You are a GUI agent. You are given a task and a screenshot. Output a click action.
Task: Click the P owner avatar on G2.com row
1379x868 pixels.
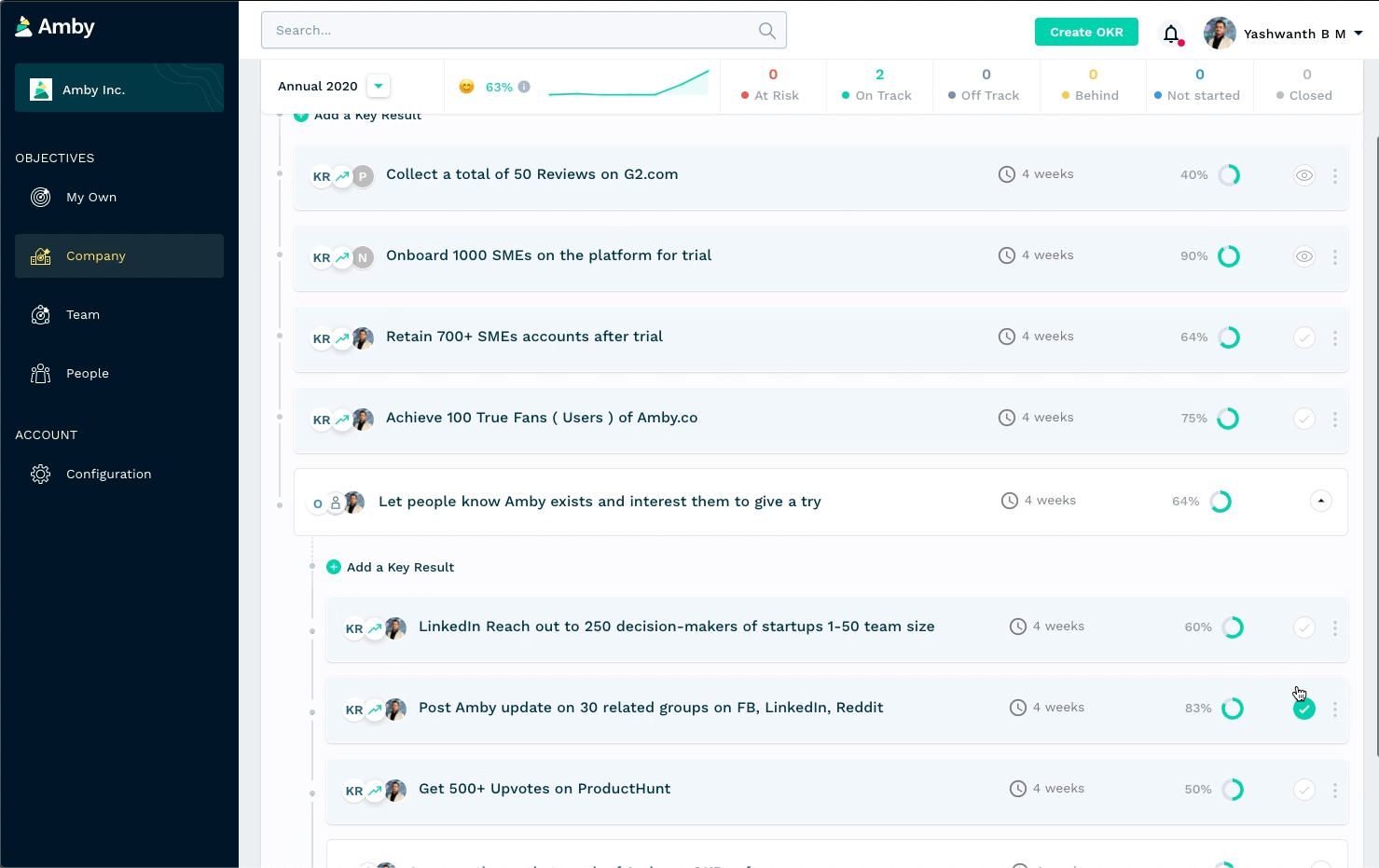coord(363,176)
